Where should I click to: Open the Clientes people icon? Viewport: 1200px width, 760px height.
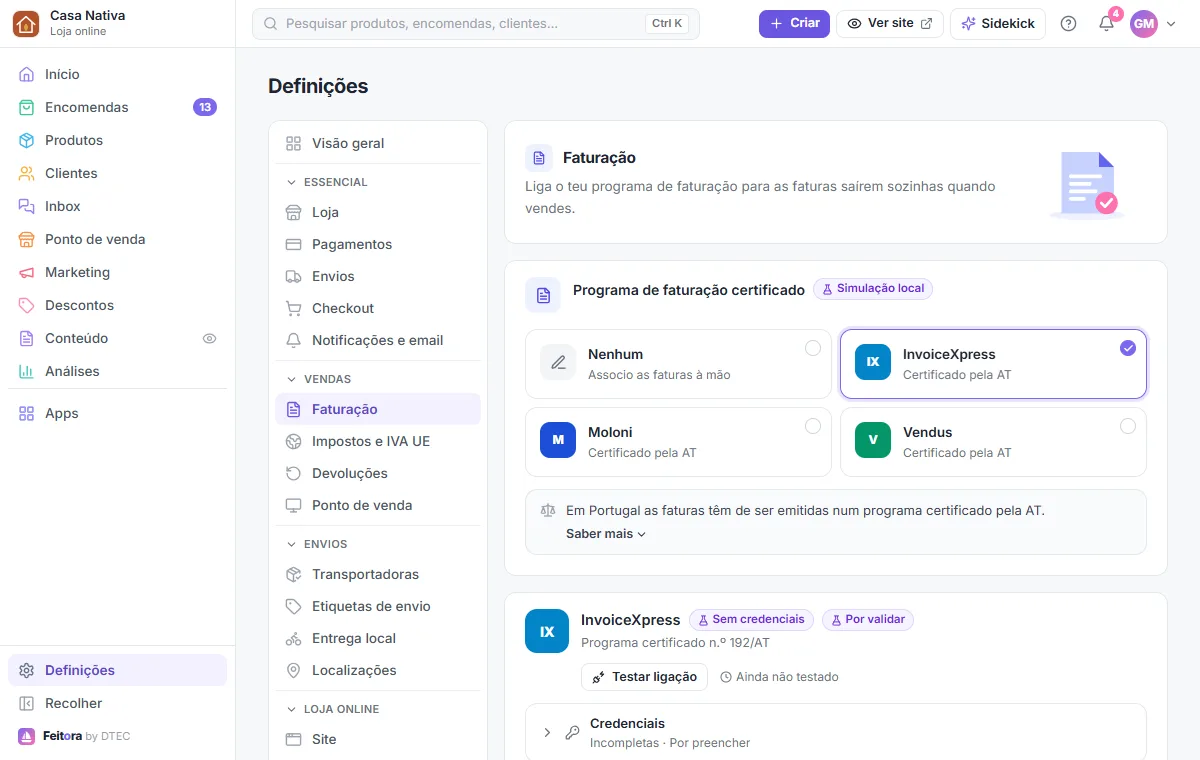(x=27, y=173)
